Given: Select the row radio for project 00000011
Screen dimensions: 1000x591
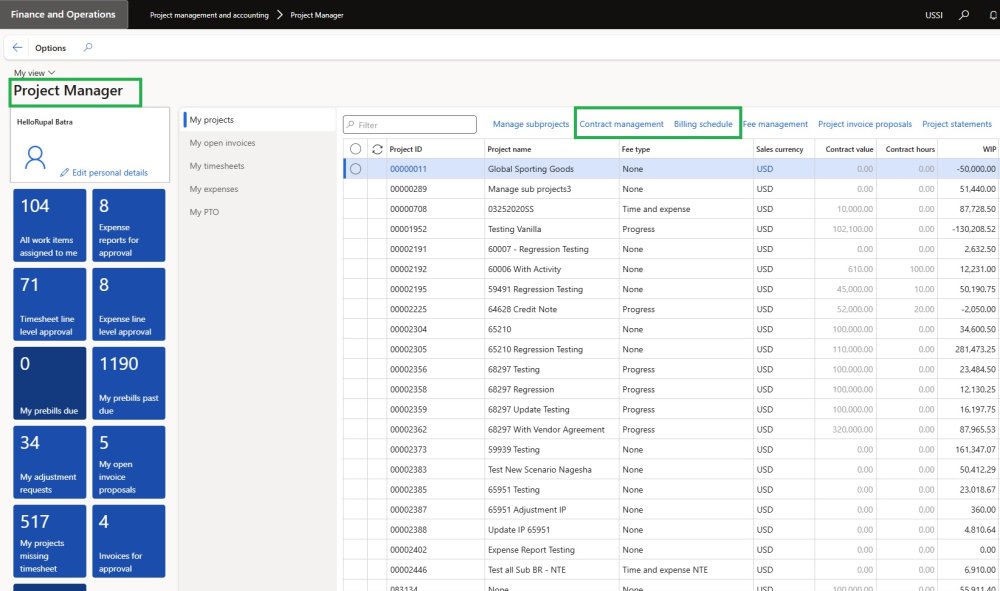Looking at the screenshot, I should 355,169.
